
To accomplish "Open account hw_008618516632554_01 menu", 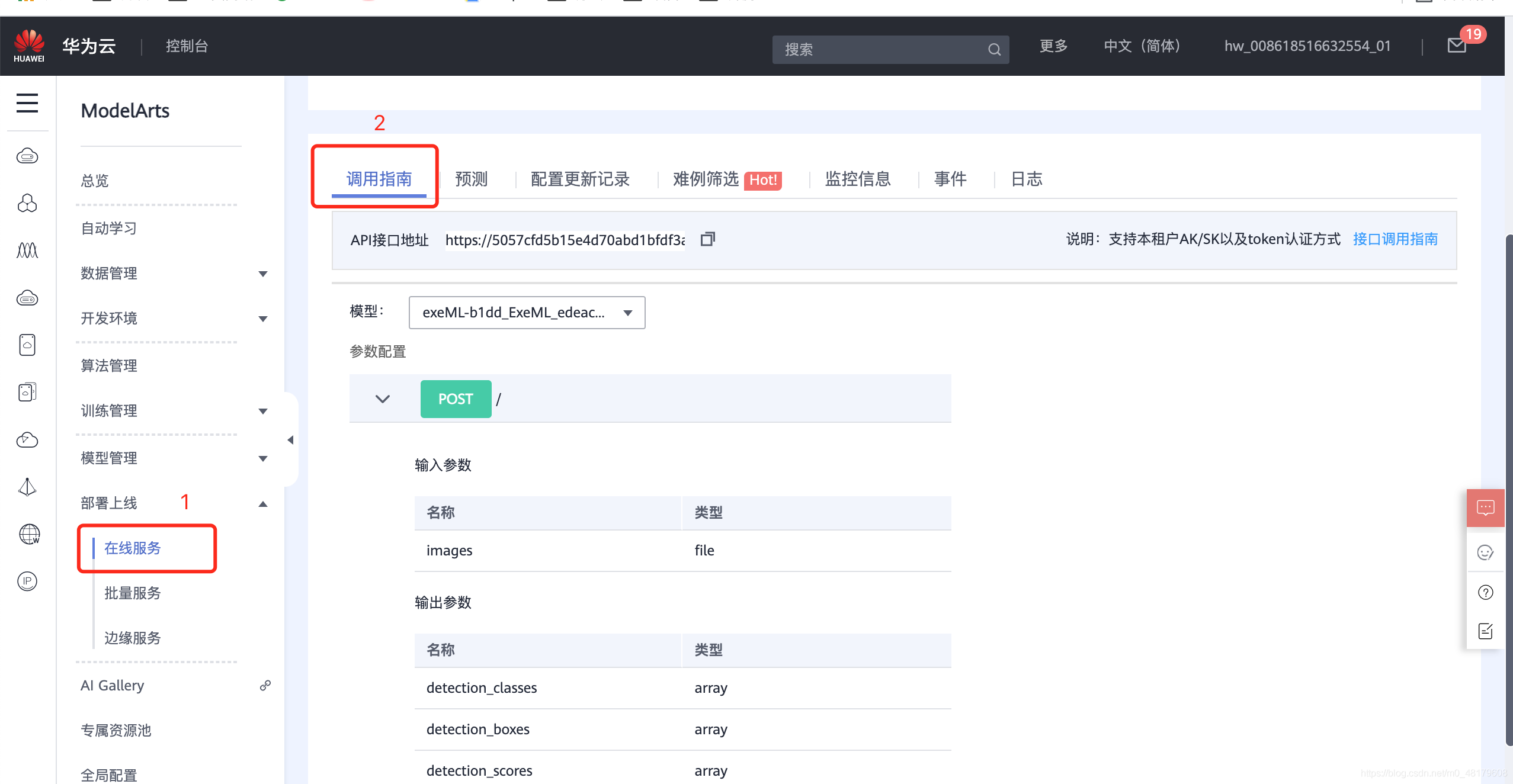I will point(1307,46).
